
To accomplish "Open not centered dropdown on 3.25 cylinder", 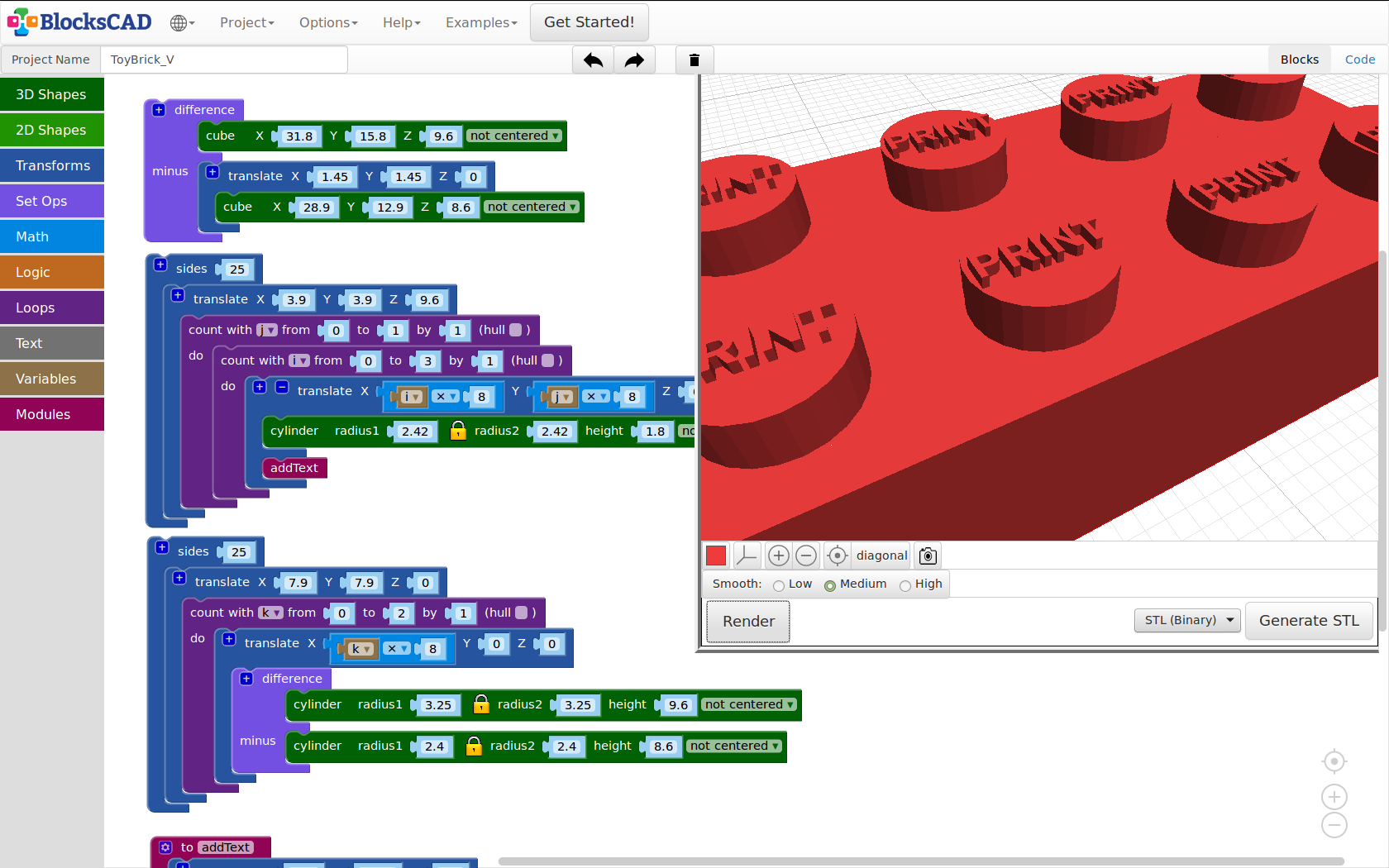I will (749, 704).
